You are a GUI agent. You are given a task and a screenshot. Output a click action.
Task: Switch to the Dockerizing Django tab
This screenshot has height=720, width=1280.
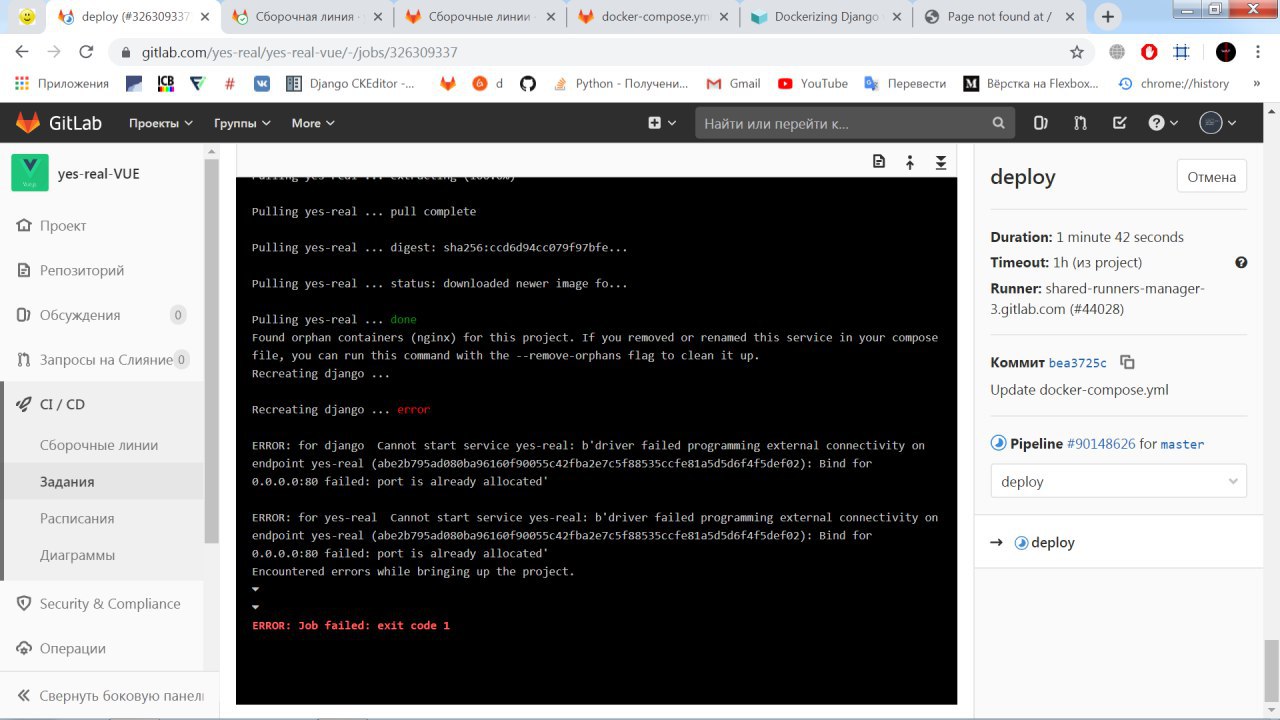click(x=826, y=17)
